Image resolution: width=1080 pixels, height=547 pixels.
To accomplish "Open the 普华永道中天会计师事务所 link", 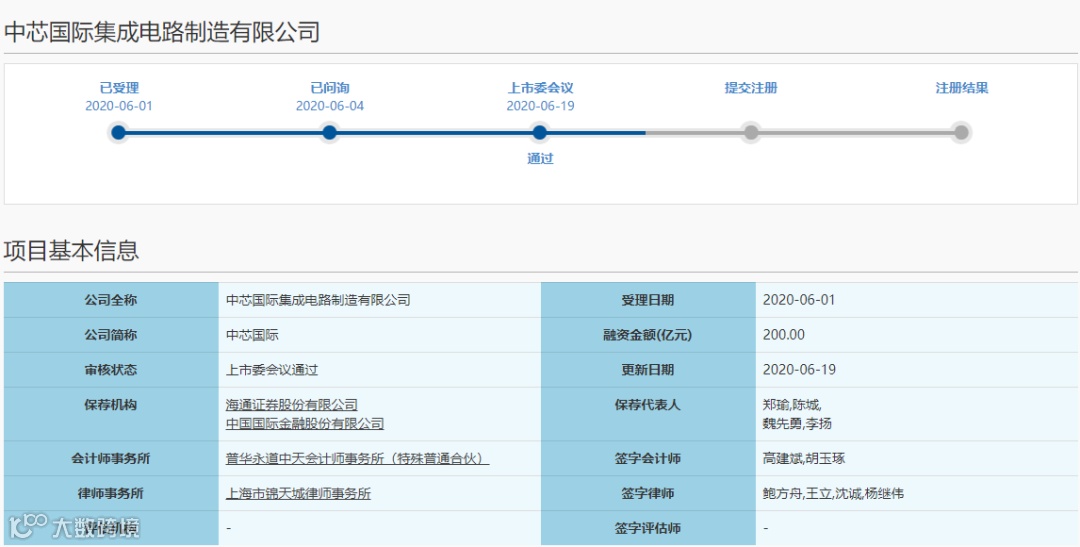I will tap(357, 459).
